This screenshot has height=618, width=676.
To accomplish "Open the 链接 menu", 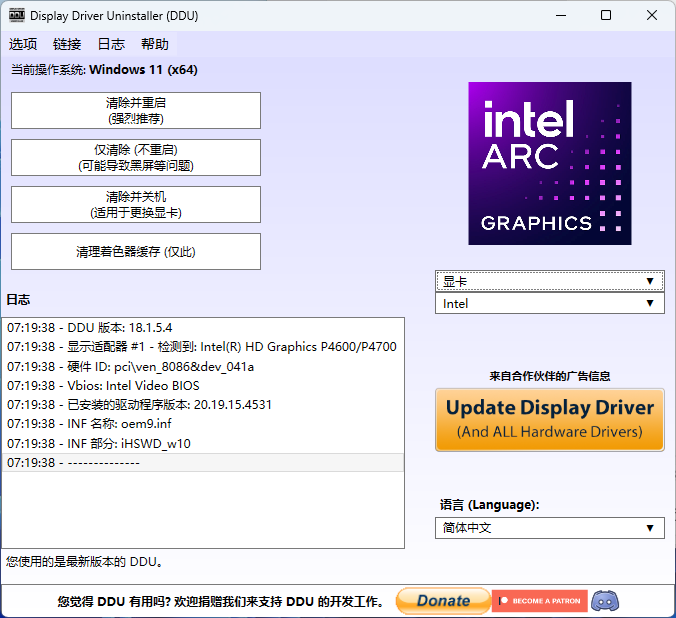I will [x=67, y=44].
